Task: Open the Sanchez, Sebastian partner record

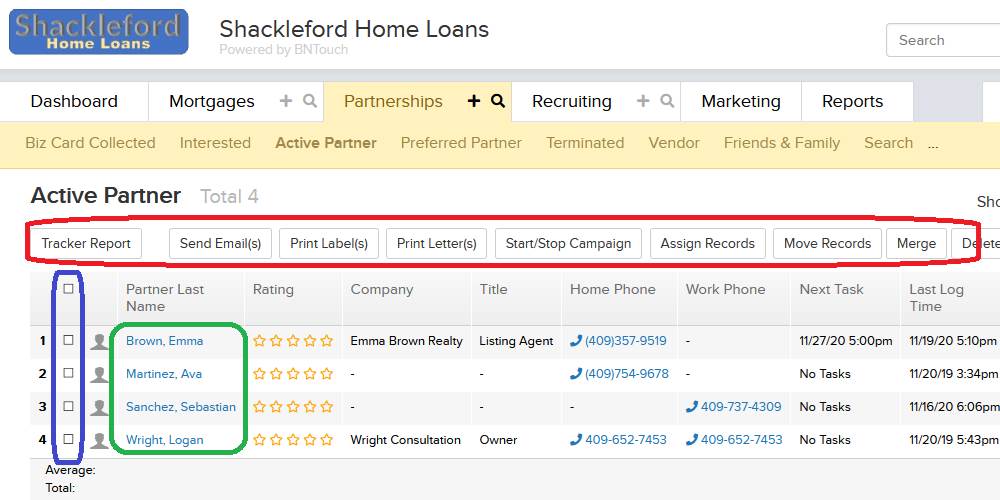Action: 181,407
